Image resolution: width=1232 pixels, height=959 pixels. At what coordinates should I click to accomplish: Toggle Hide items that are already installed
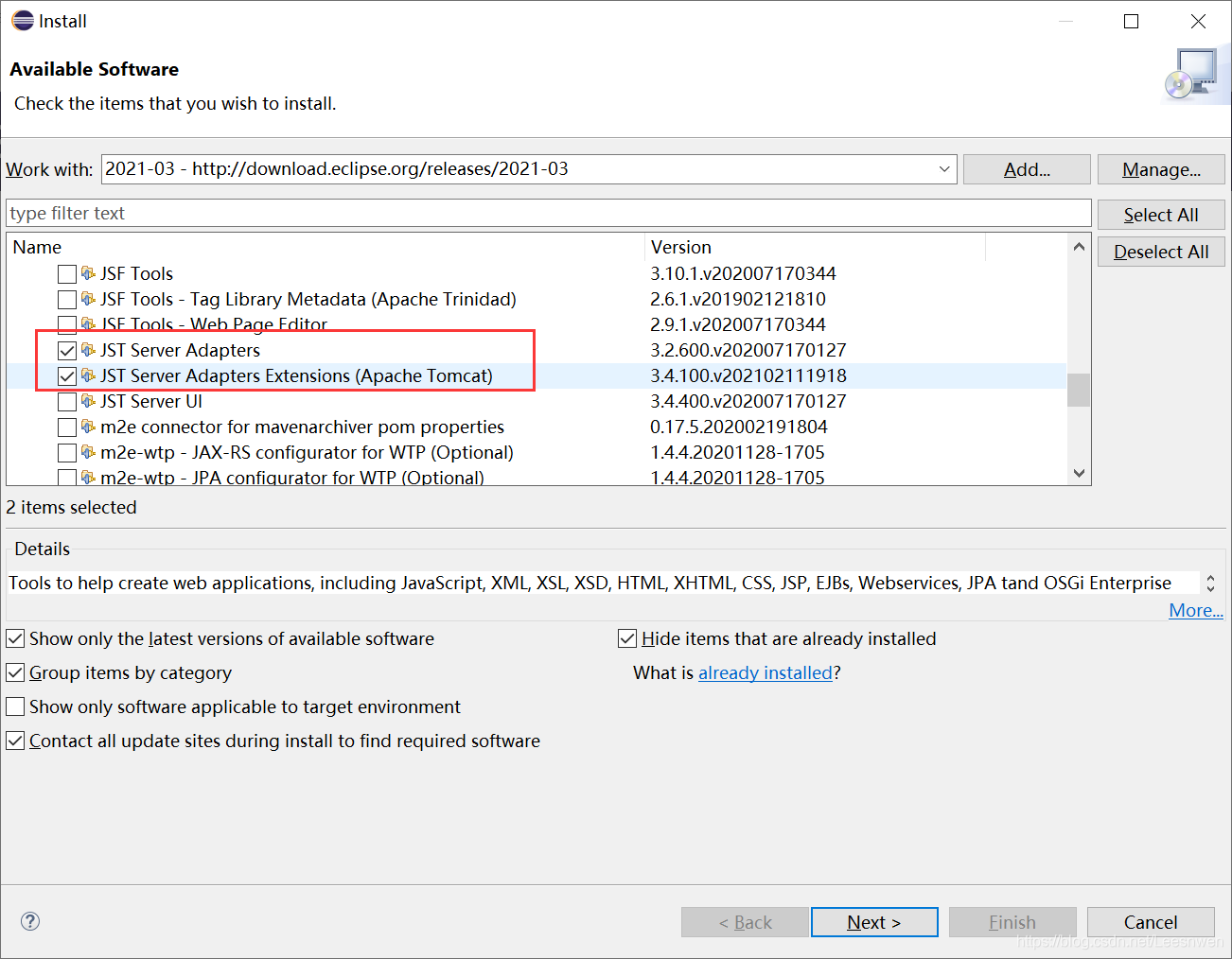click(627, 638)
